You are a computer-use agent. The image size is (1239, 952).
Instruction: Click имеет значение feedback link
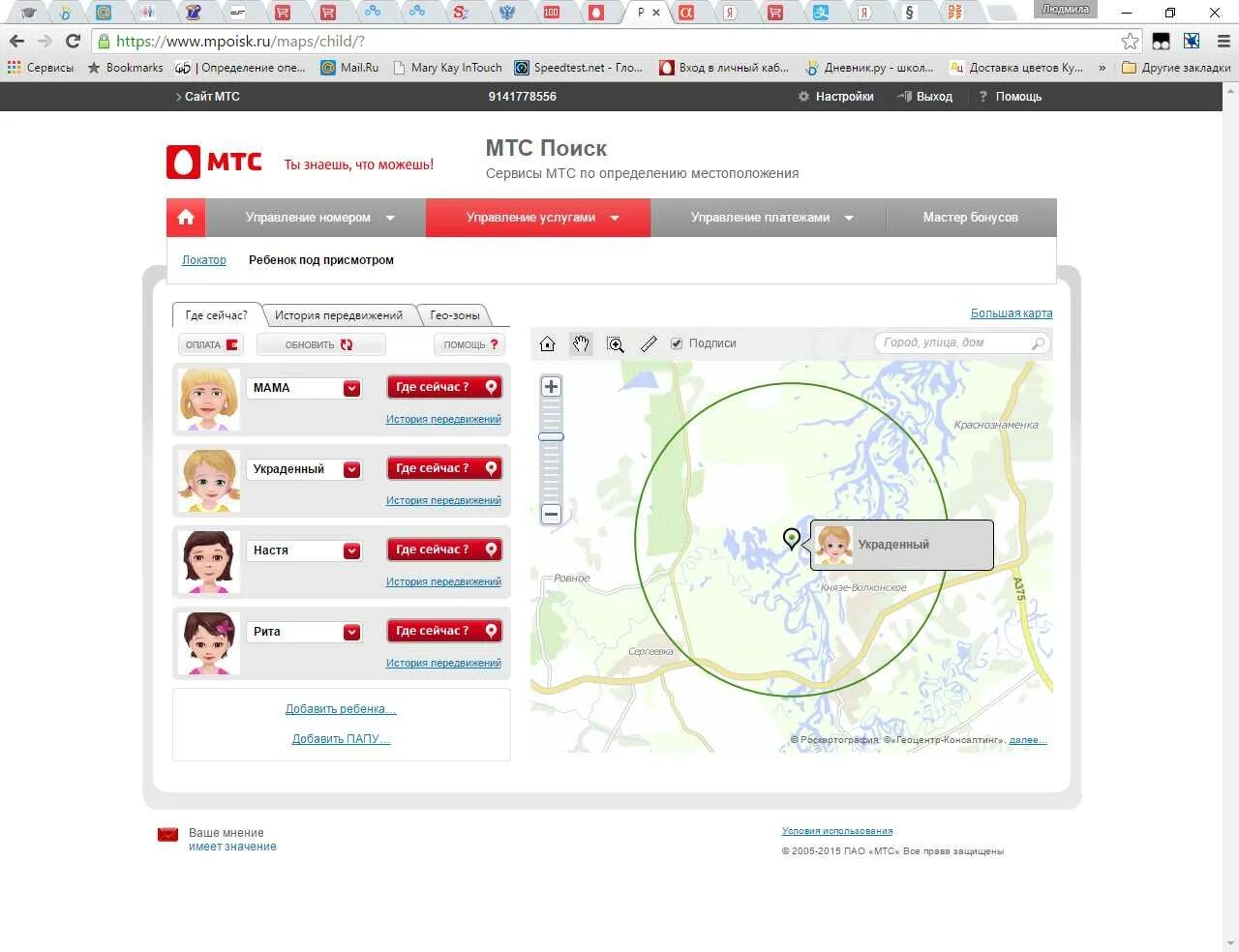tap(232, 847)
